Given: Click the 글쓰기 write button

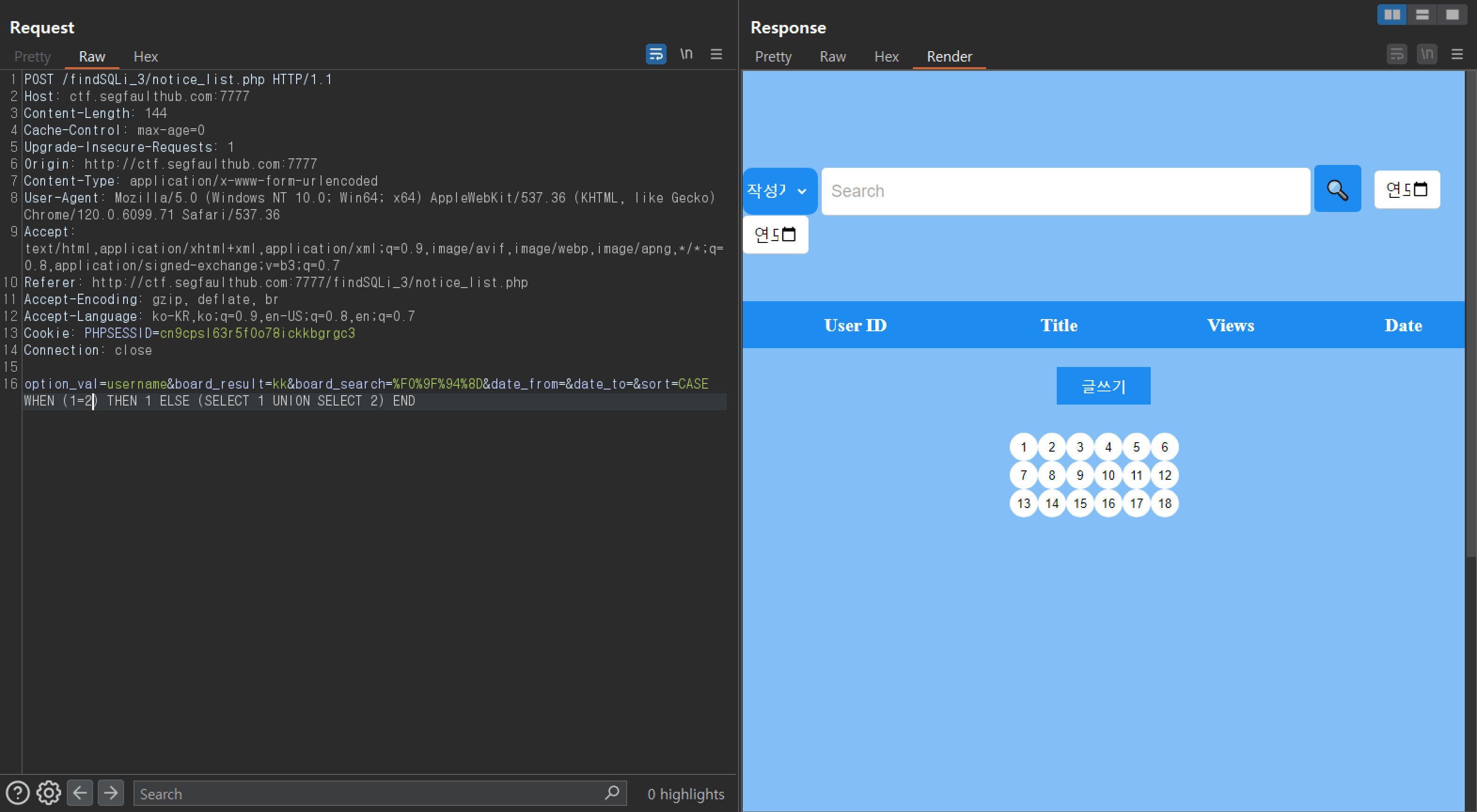Looking at the screenshot, I should (x=1103, y=386).
